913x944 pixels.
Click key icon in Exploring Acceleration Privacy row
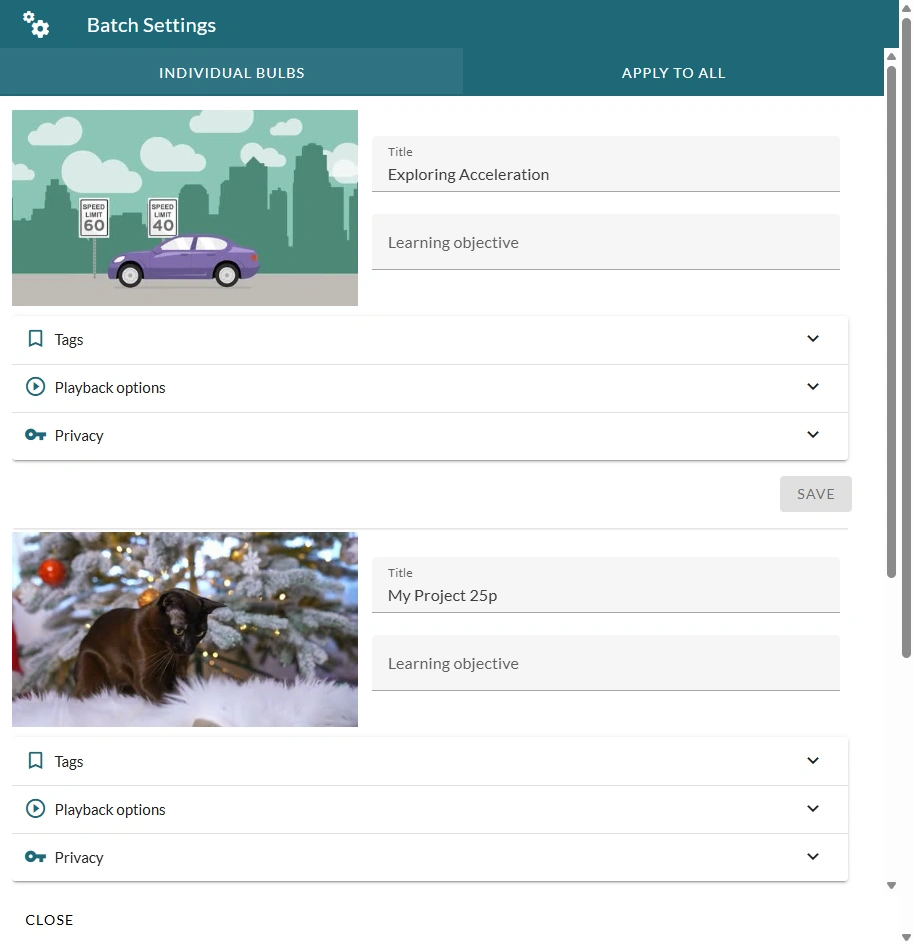click(x=36, y=435)
